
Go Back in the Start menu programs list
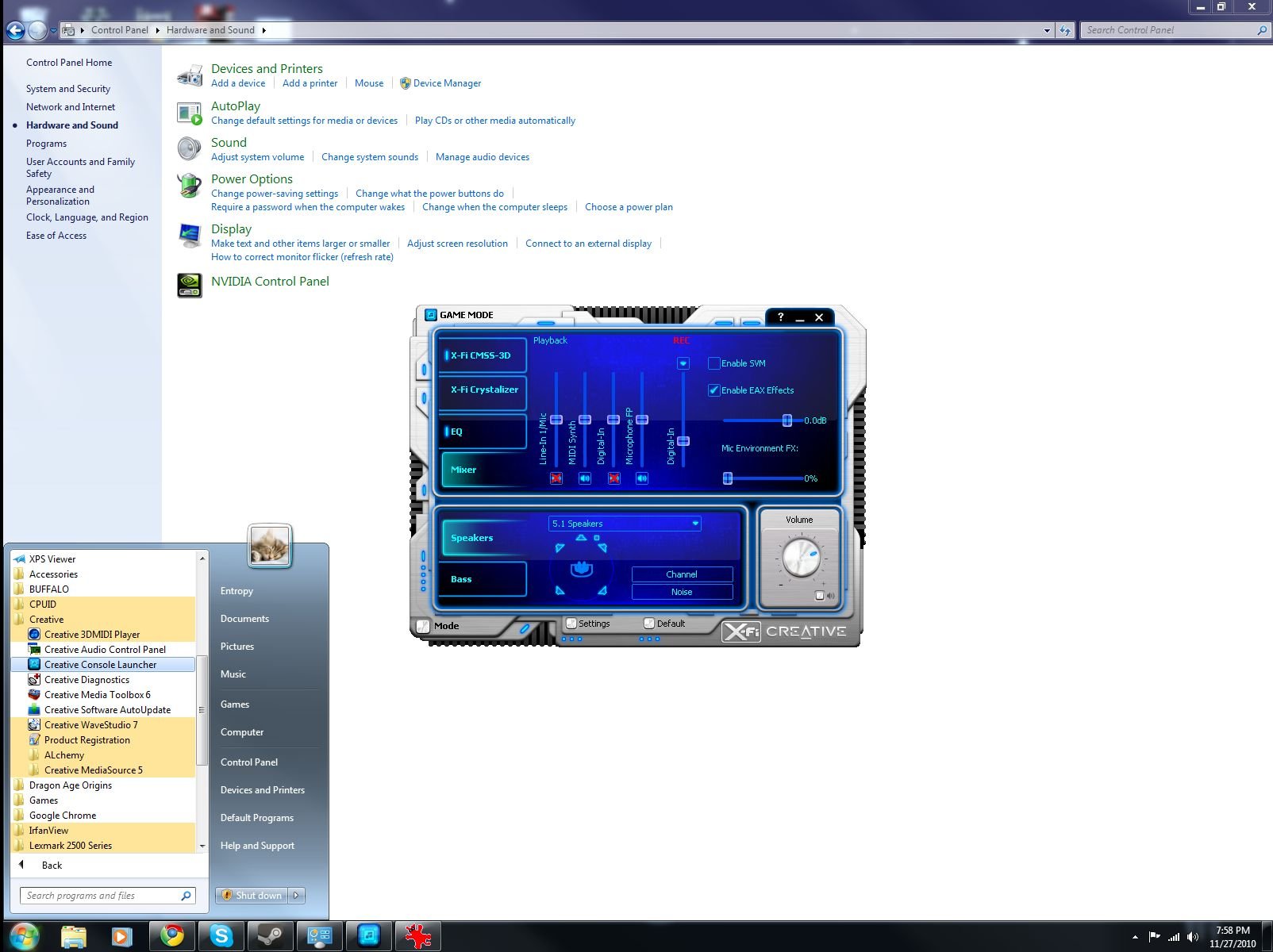coord(52,865)
